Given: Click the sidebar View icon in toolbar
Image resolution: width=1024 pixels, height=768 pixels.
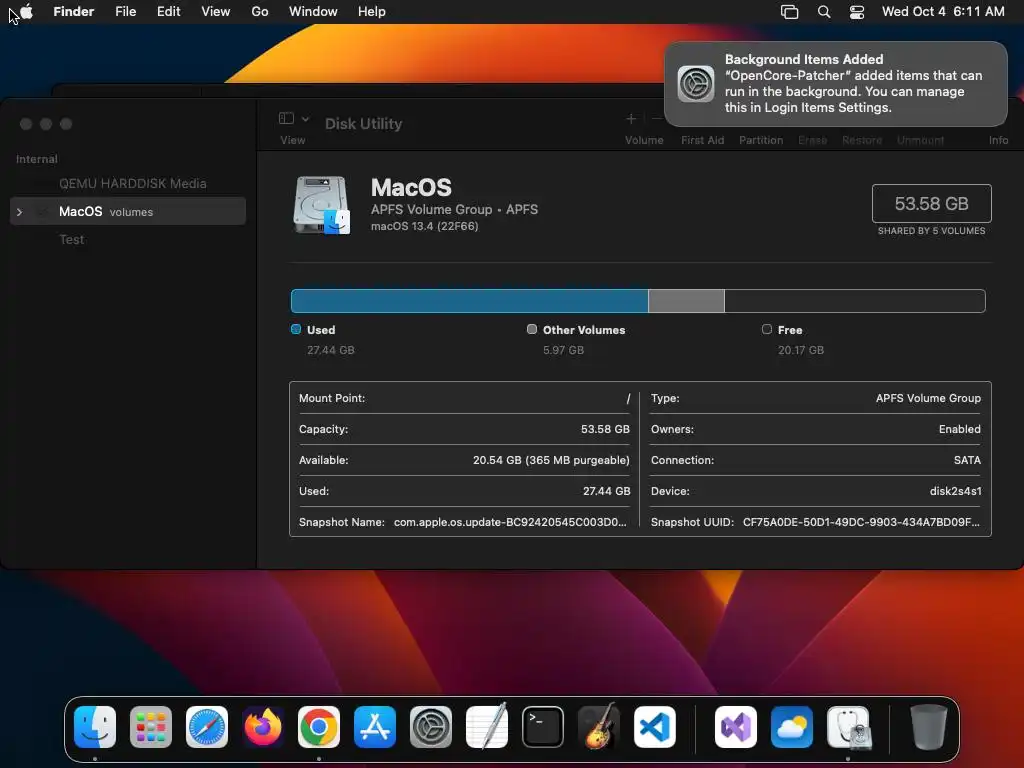Looking at the screenshot, I should click(x=286, y=118).
